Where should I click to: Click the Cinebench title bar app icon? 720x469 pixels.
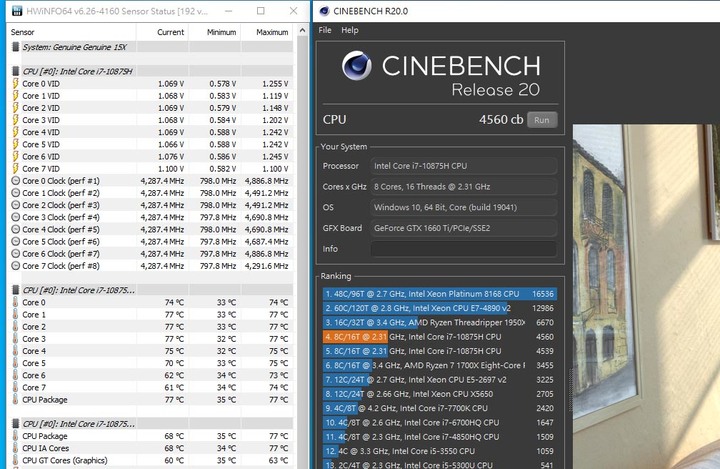(324, 11)
